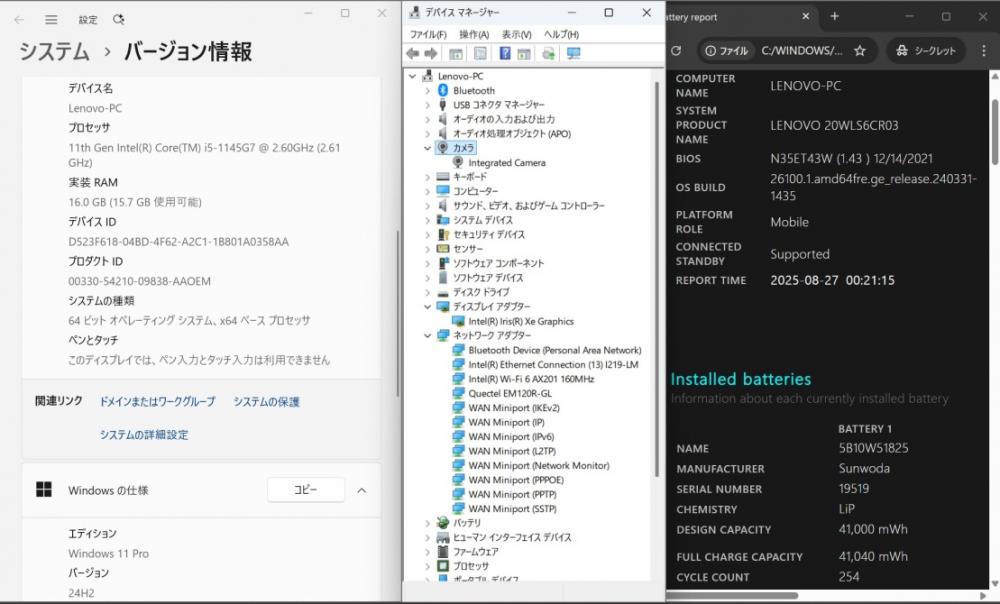
Task: Open the Properties toolbar icon in Device Manager
Action: 480,54
